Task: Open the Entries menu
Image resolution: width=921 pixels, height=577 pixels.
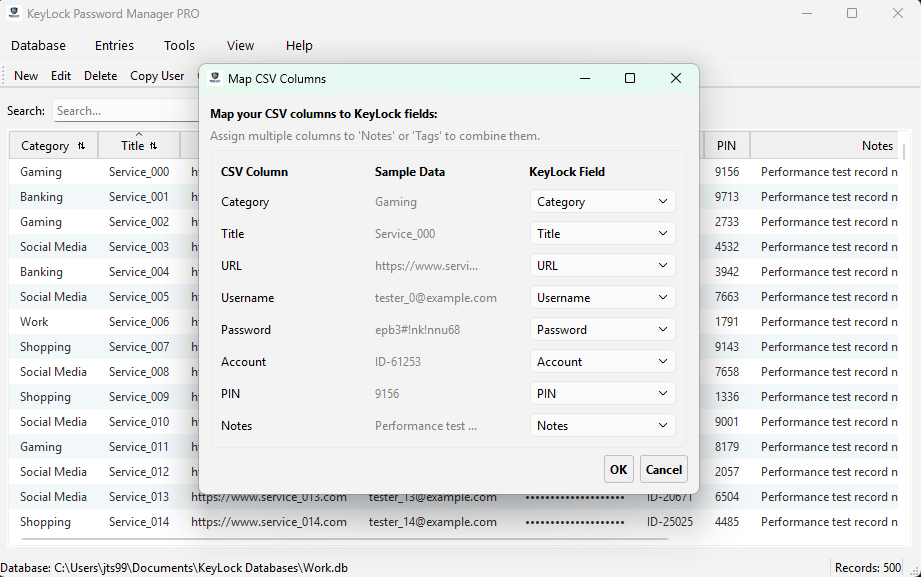Action: click(115, 45)
